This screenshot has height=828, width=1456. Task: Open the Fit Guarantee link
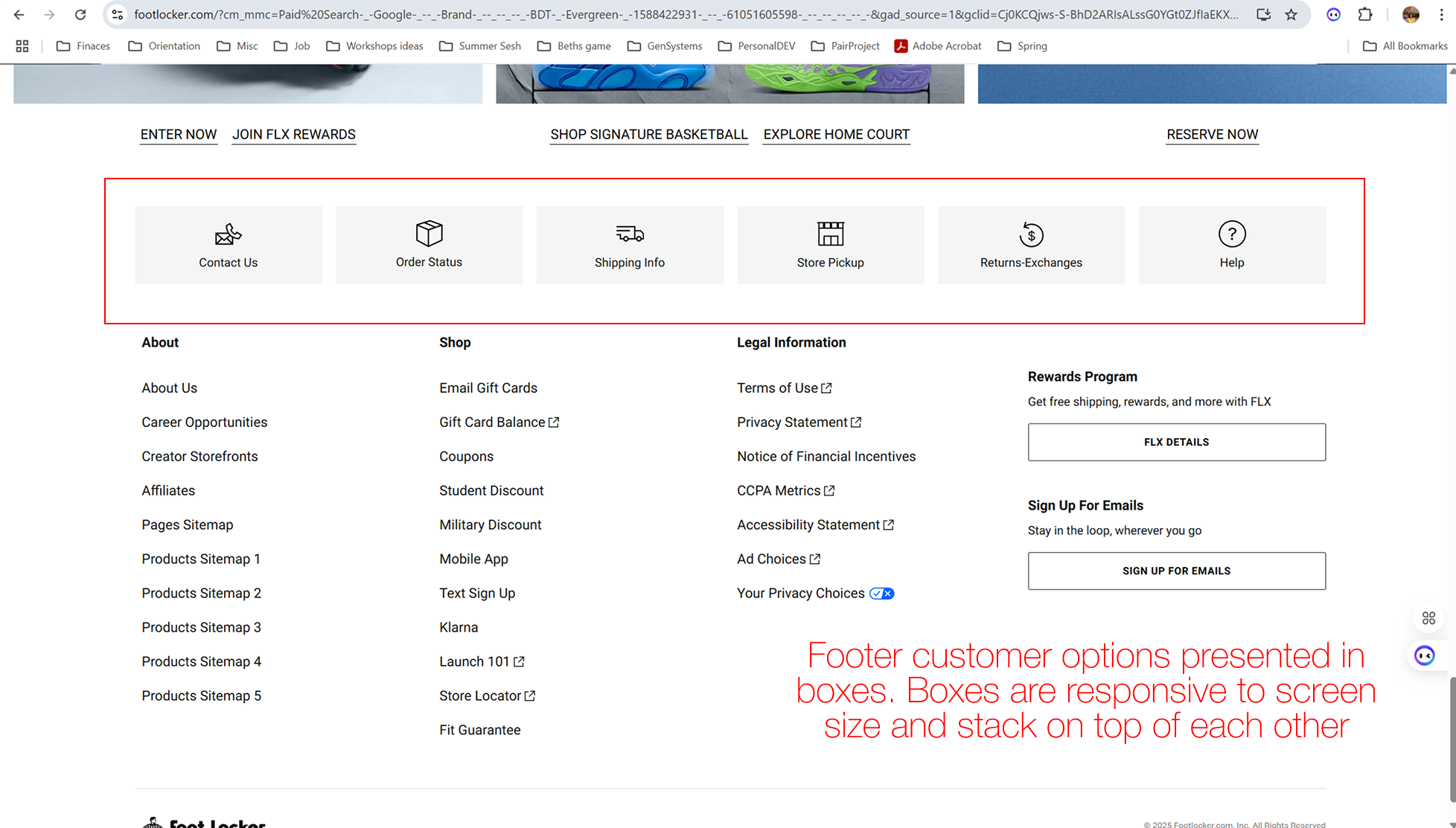(x=480, y=730)
